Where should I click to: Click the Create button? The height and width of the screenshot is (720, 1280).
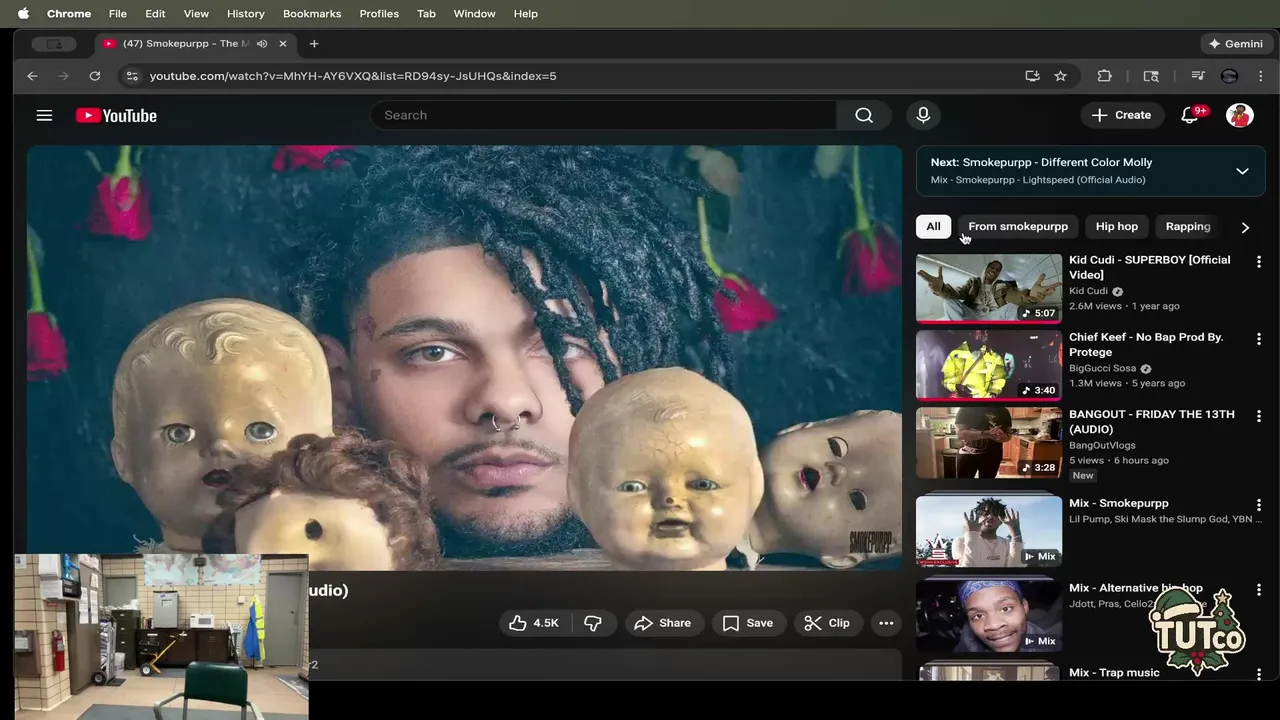(x=1121, y=115)
